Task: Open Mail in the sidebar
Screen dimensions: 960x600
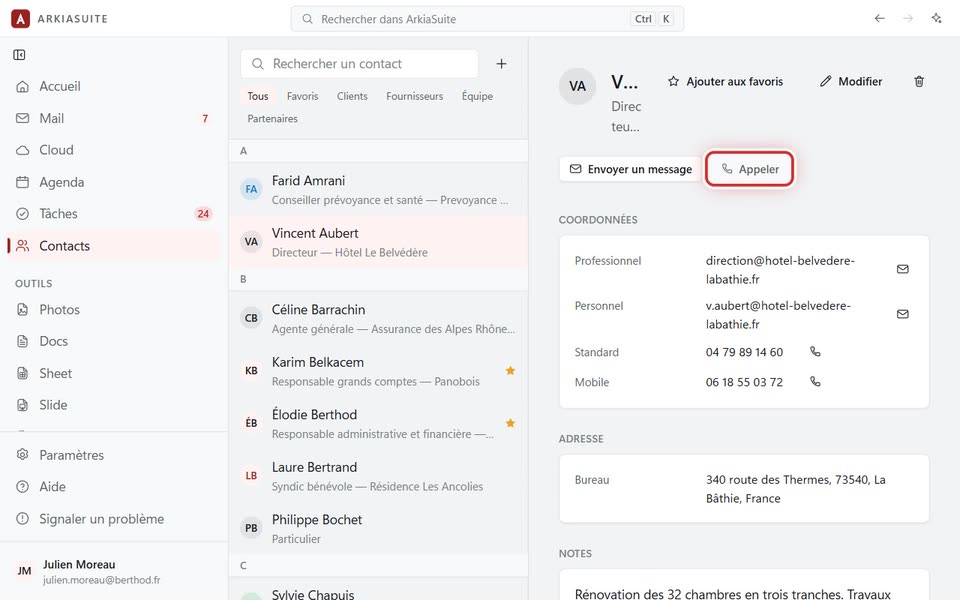Action: click(114, 118)
